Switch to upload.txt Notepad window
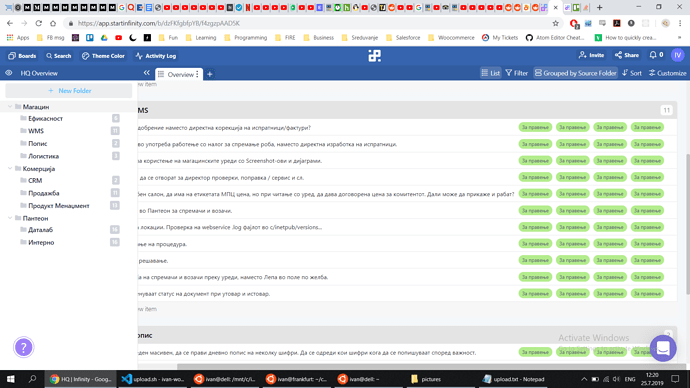690x388 pixels. (x=513, y=379)
